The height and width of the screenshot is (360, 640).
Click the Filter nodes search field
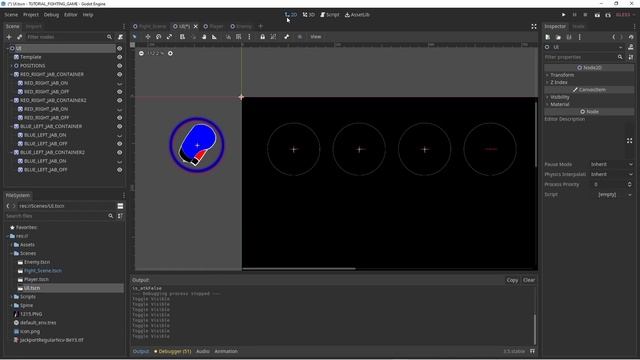pyautogui.click(x=69, y=37)
